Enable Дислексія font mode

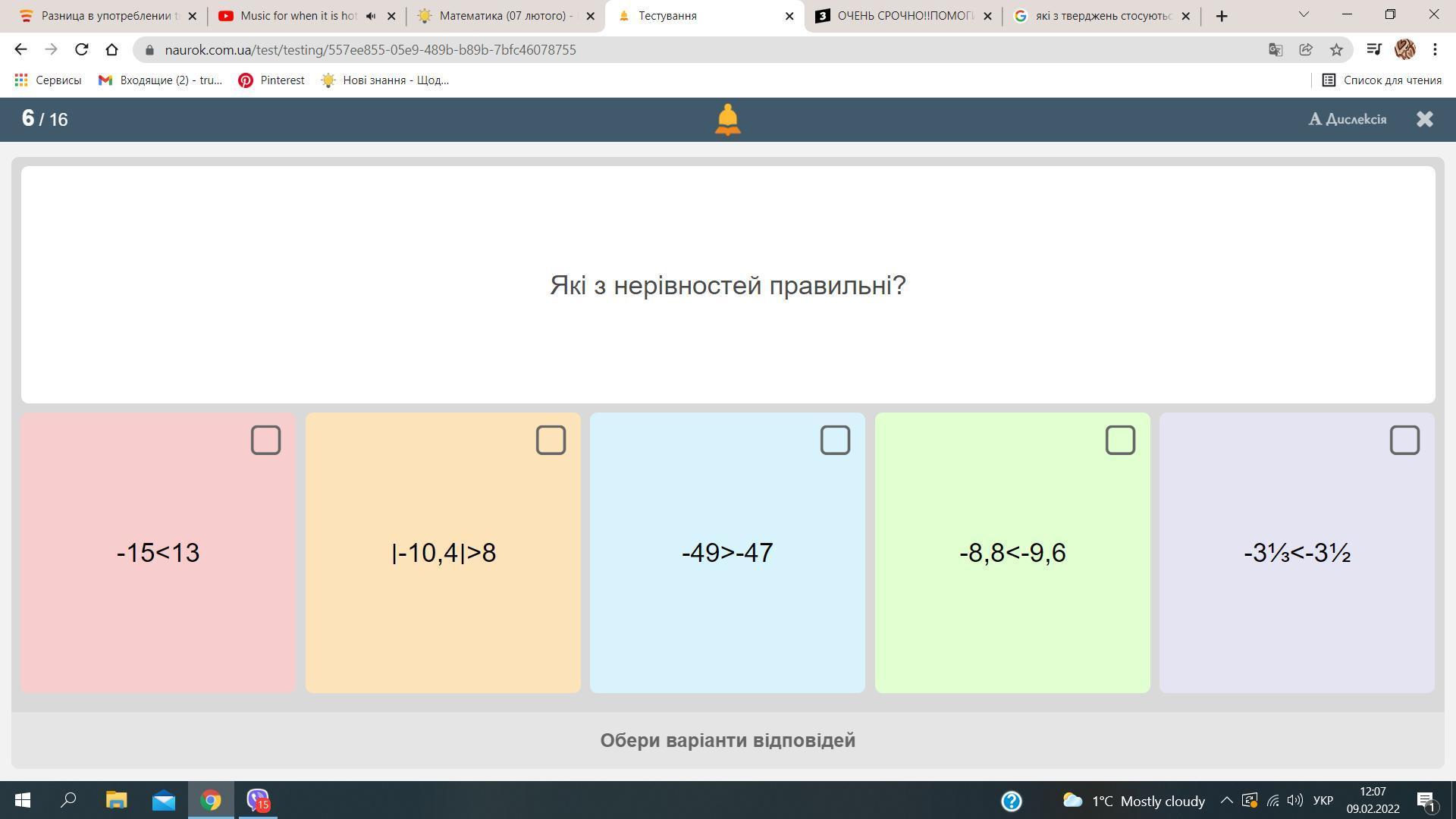(1348, 119)
